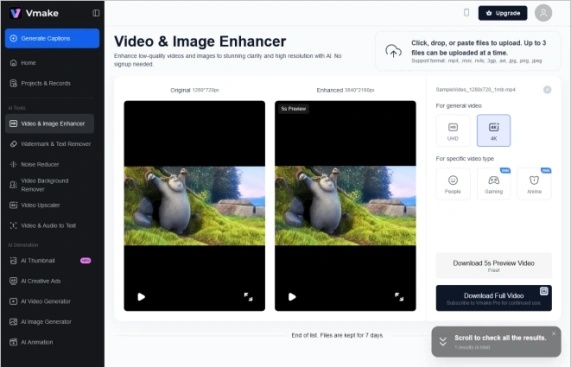Click the Video Upscaler icon

click(x=13, y=205)
